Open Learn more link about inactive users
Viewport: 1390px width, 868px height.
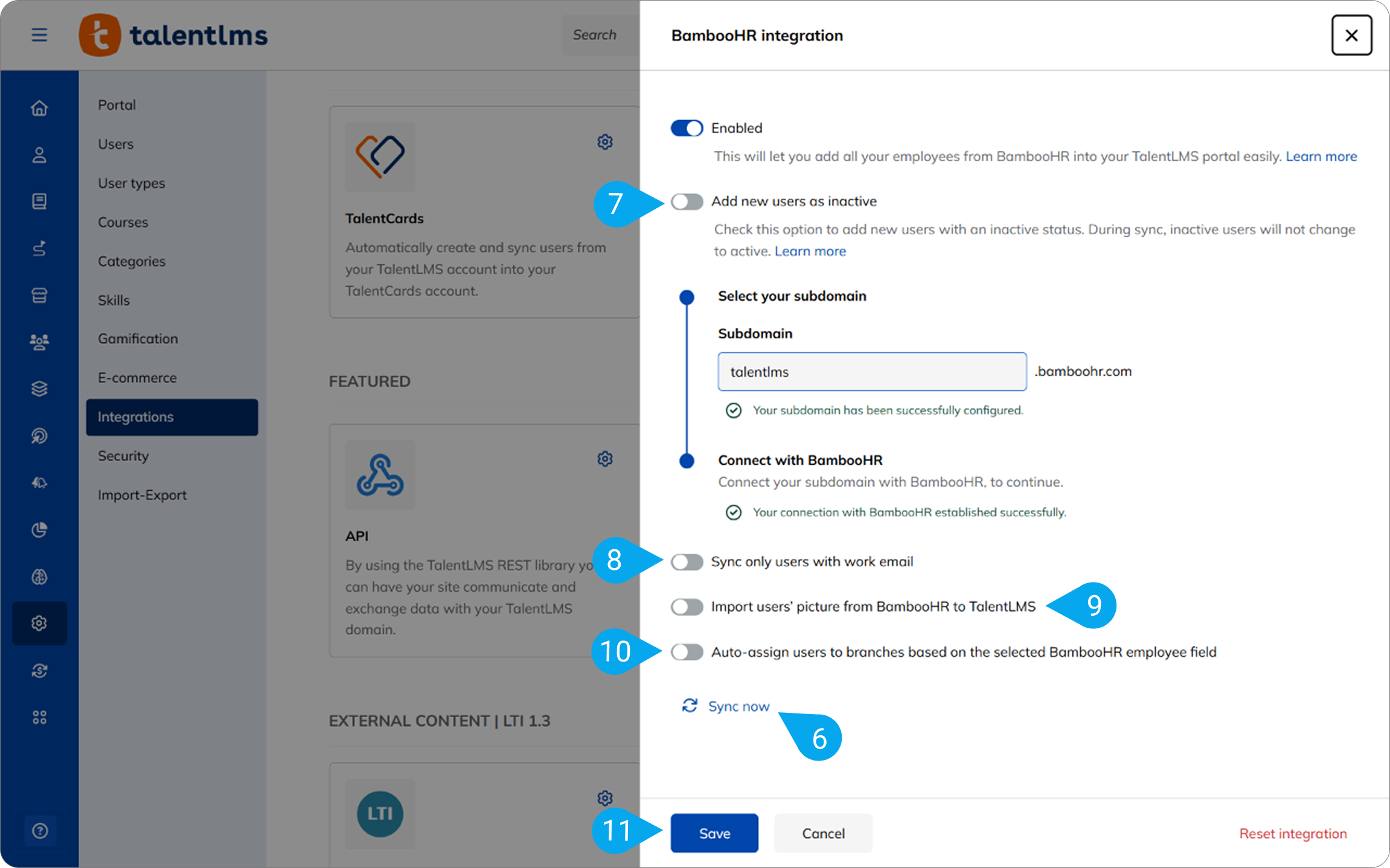(810, 251)
